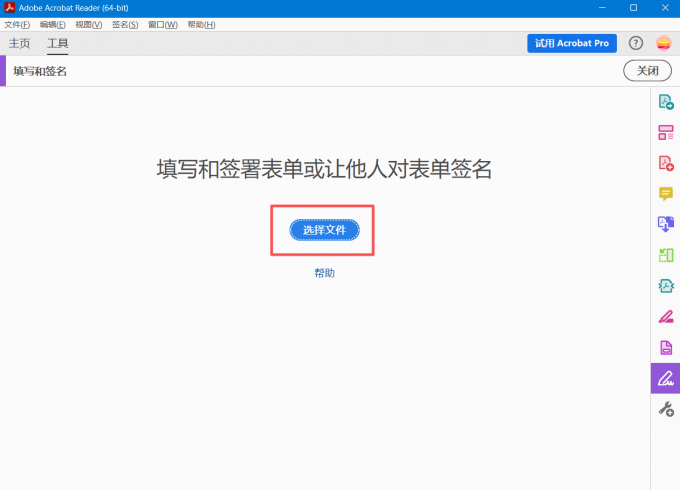Click the 关闭 button to exit tool
This screenshot has height=490, width=680.
647,71
